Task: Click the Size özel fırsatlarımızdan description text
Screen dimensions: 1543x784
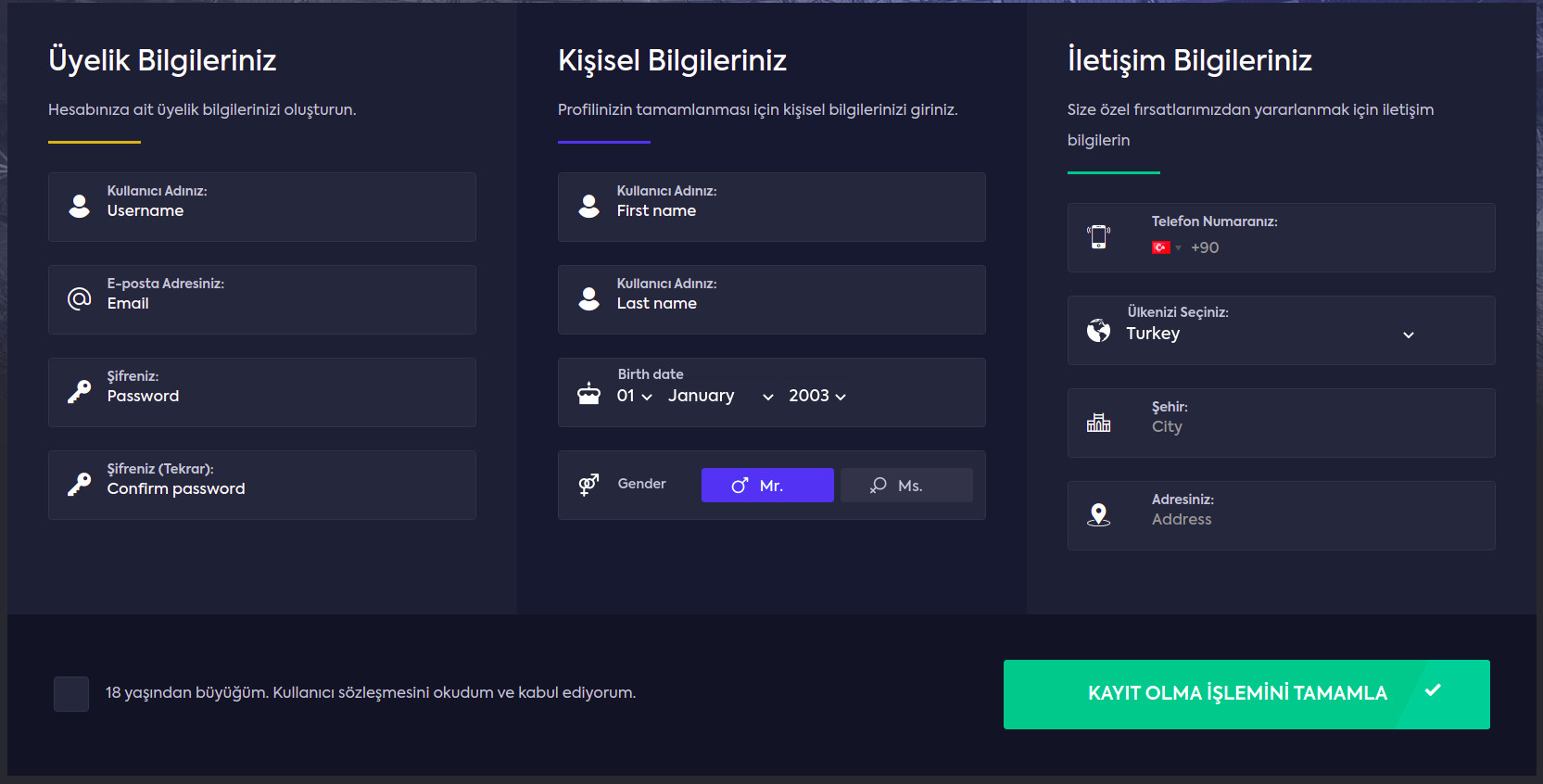Action: tap(1250, 124)
